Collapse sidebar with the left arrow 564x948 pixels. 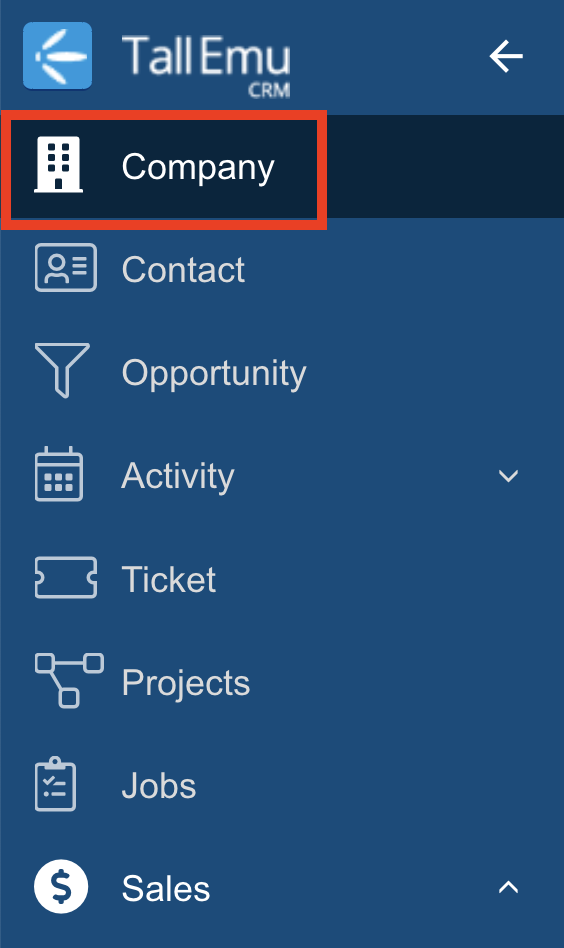point(506,56)
